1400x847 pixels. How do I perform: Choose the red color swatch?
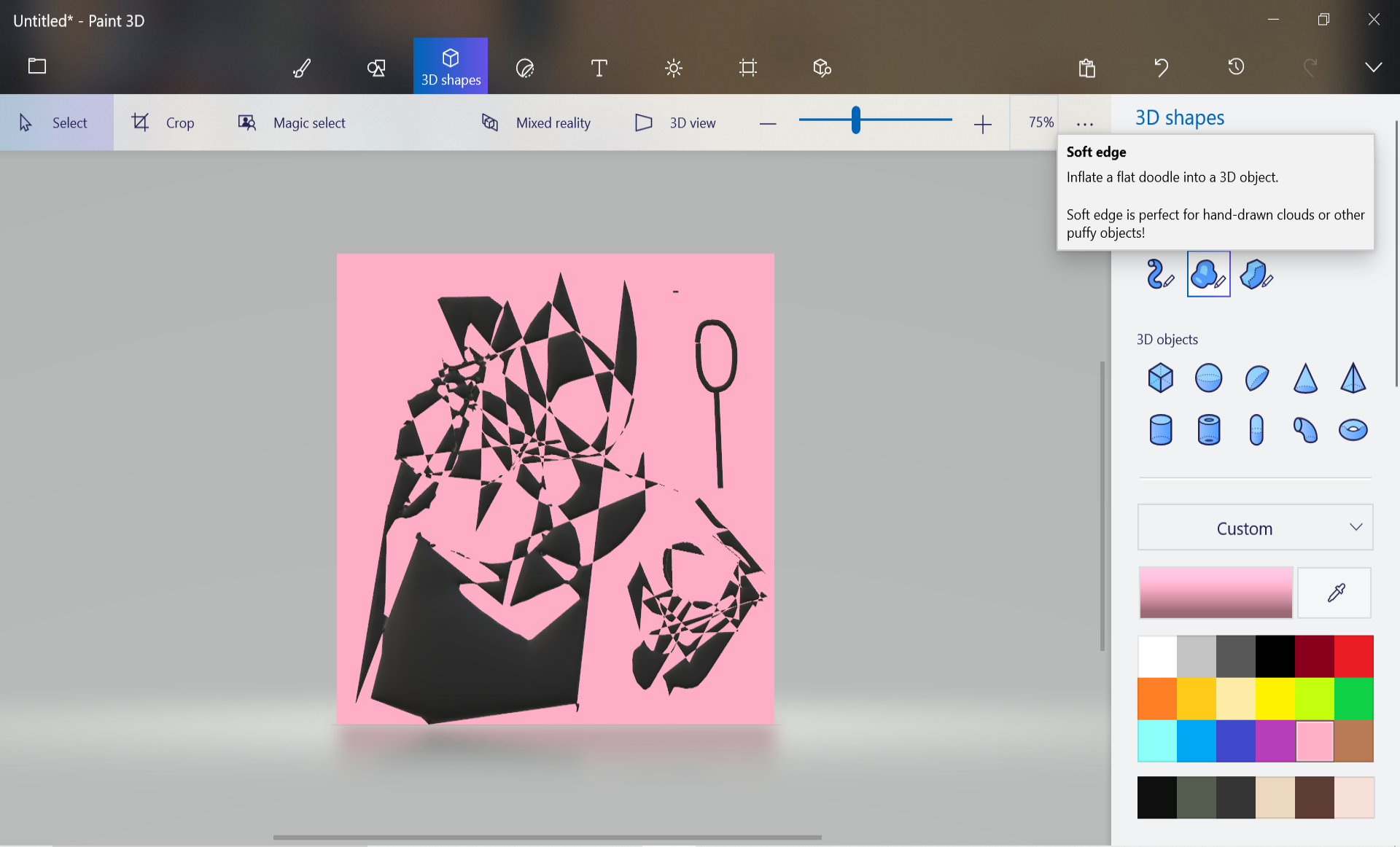tap(1353, 656)
